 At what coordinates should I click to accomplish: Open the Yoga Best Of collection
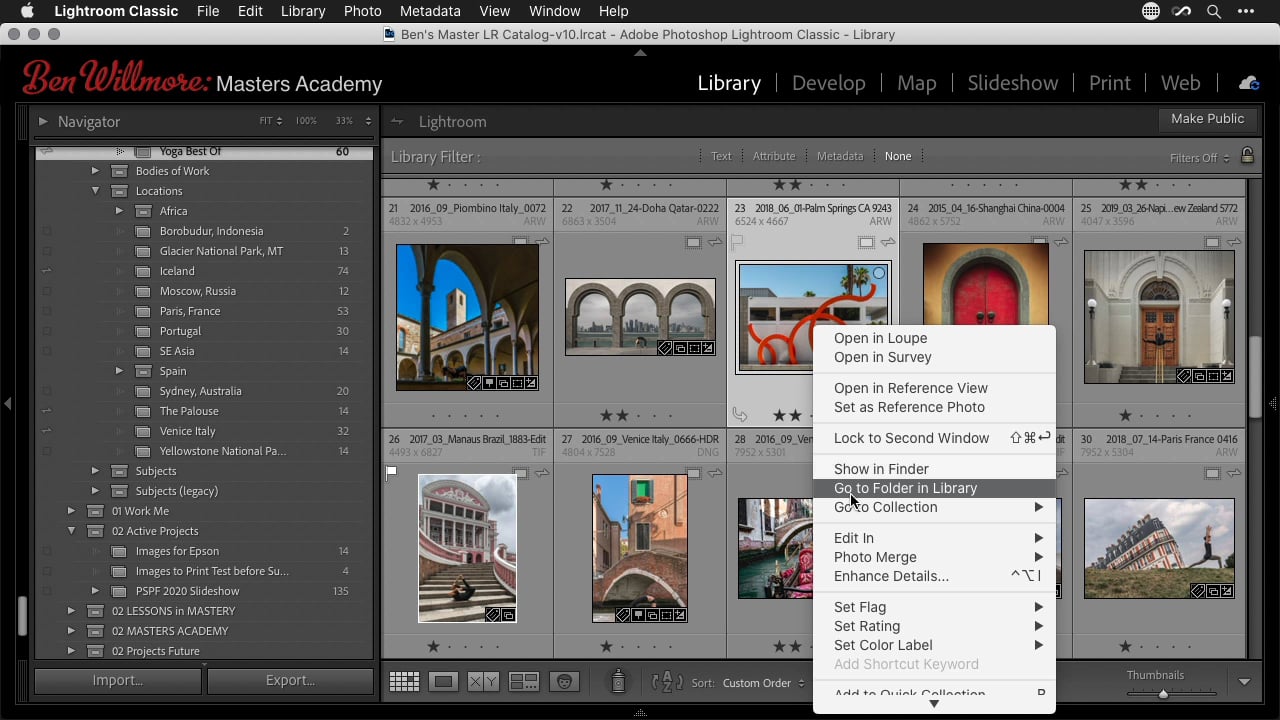coord(205,152)
